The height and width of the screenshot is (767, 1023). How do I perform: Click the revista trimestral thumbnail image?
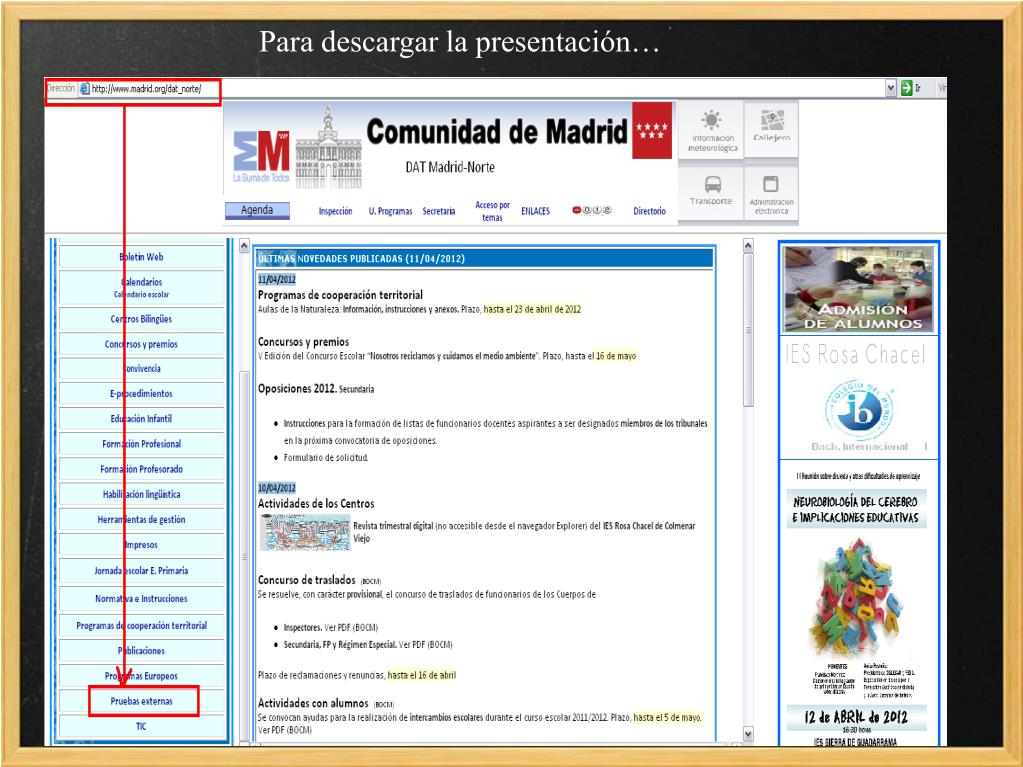pos(305,532)
